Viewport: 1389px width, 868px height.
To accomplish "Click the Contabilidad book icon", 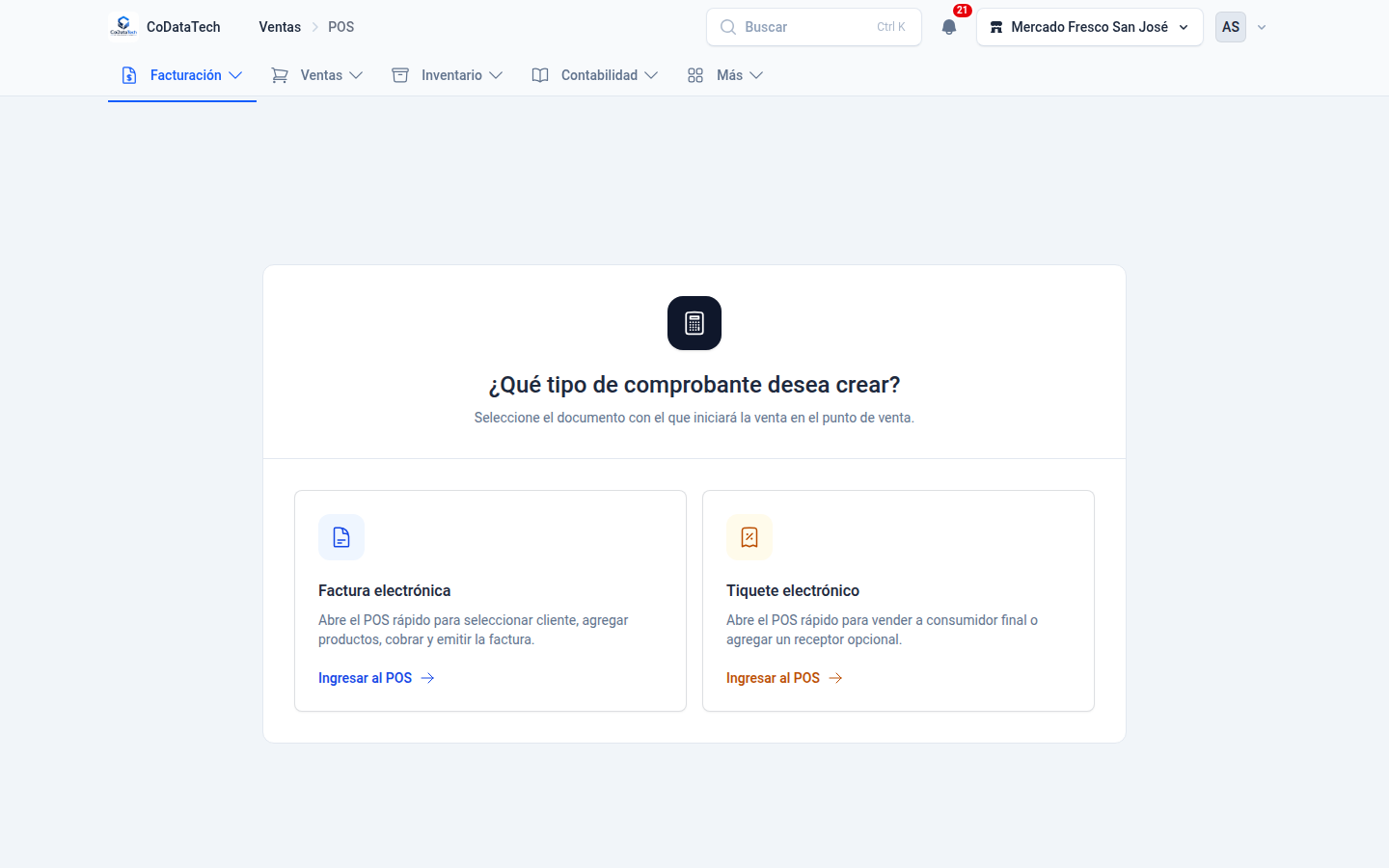I will (540, 75).
